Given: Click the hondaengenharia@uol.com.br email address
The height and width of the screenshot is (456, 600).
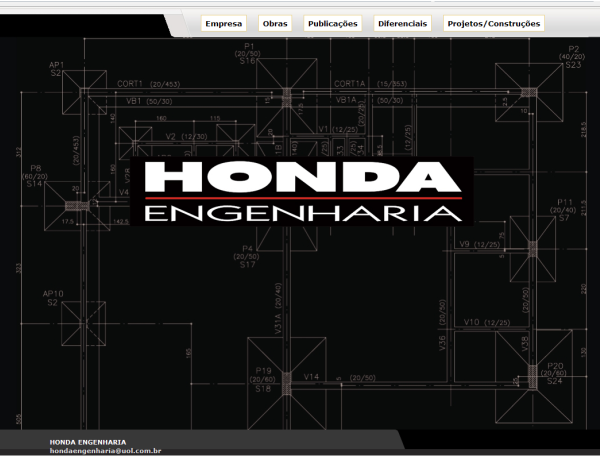Looking at the screenshot, I should (x=105, y=451).
